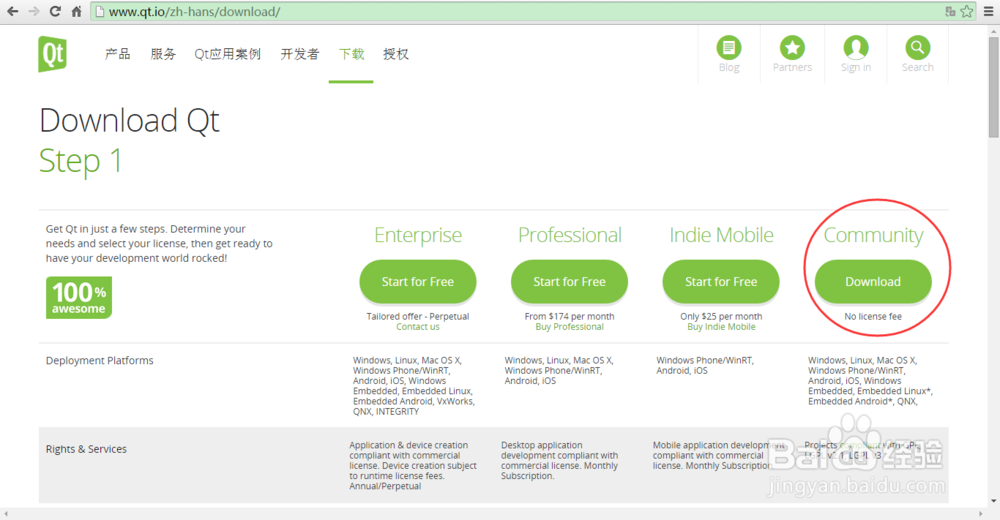Image resolution: width=1000 pixels, height=520 pixels.
Task: Reload the page with the refresh icon
Action: (x=55, y=11)
